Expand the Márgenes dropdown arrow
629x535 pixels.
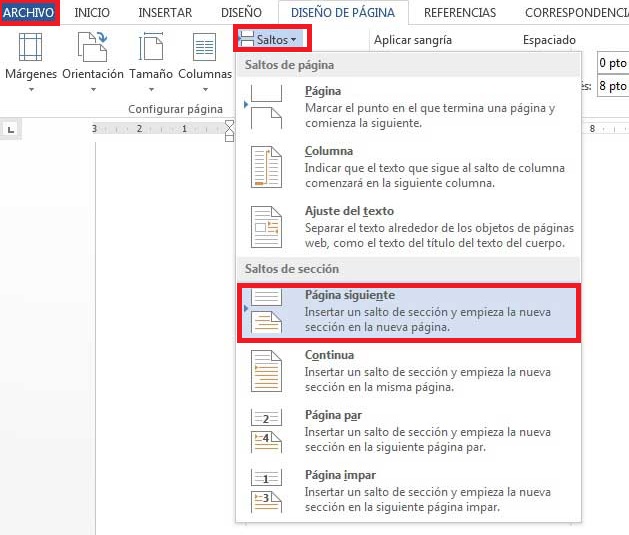point(31,90)
